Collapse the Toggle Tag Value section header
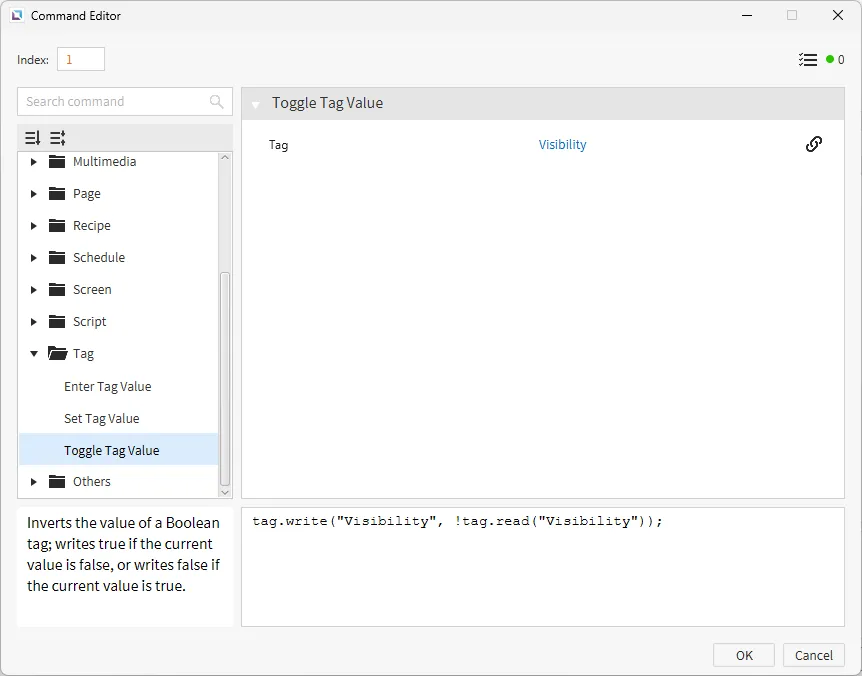 256,104
